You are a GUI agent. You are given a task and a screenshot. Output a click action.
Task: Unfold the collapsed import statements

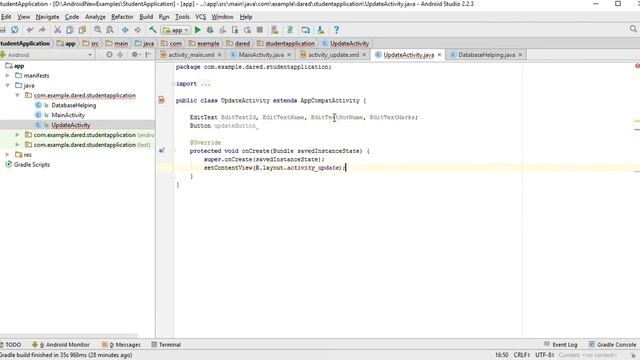click(206, 84)
